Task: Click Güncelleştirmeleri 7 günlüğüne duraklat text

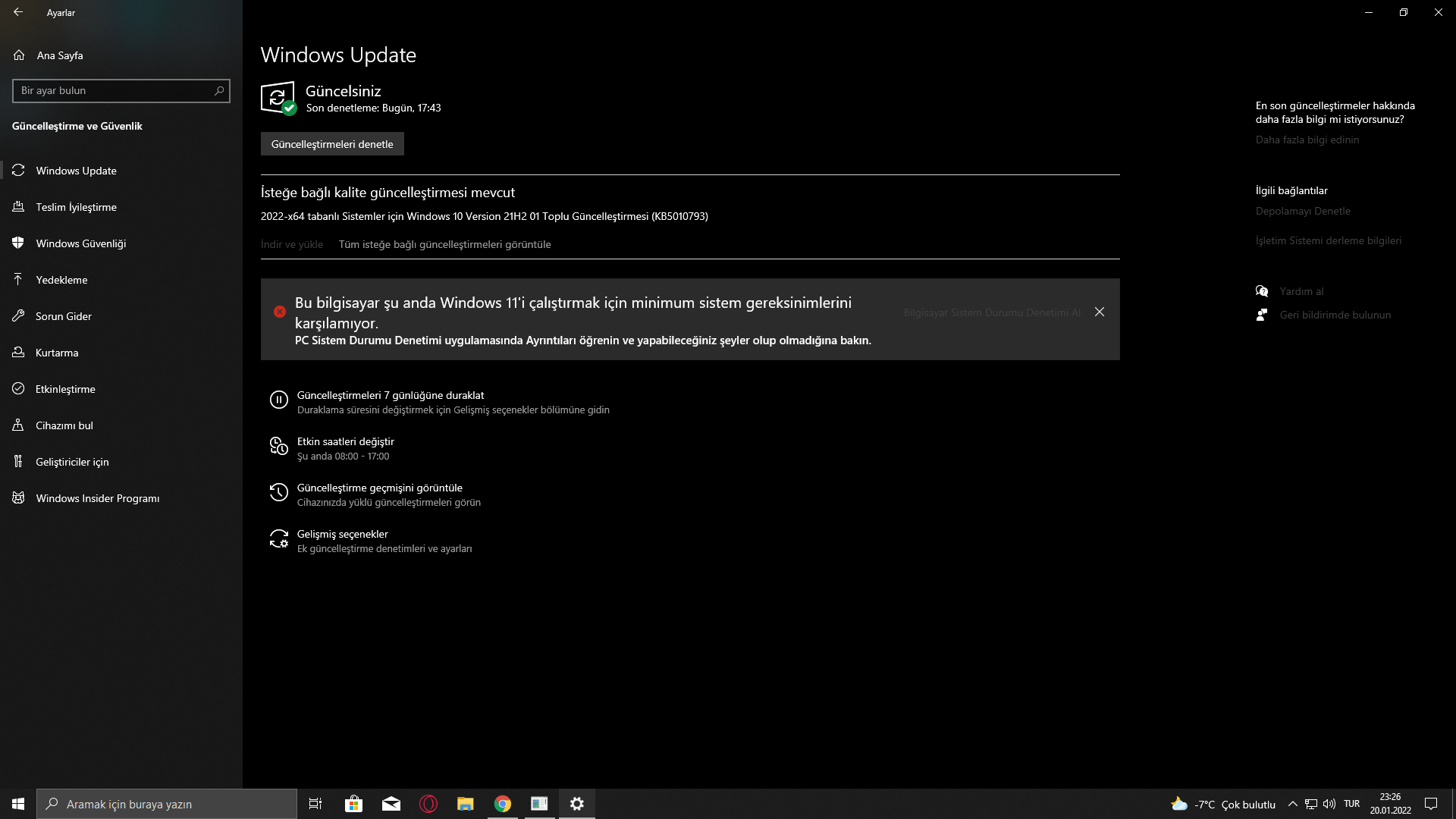Action: click(x=391, y=395)
